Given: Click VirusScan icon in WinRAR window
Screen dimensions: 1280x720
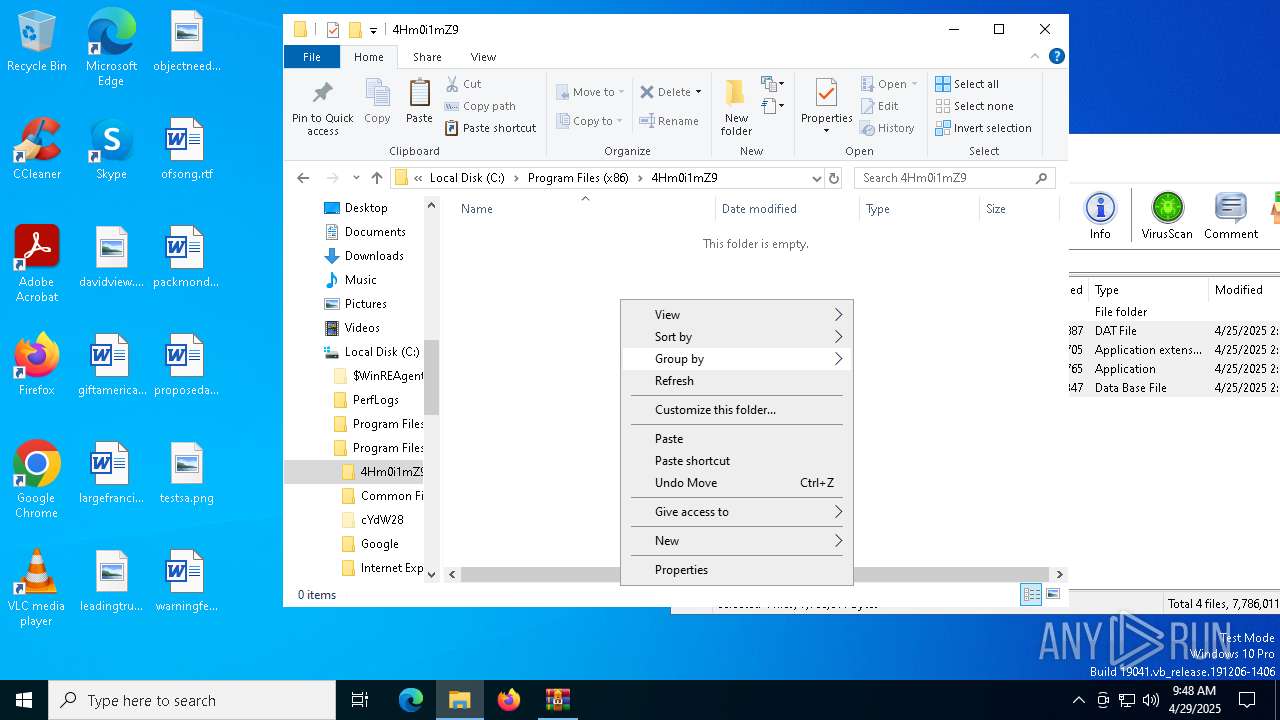Looking at the screenshot, I should coord(1167,216).
